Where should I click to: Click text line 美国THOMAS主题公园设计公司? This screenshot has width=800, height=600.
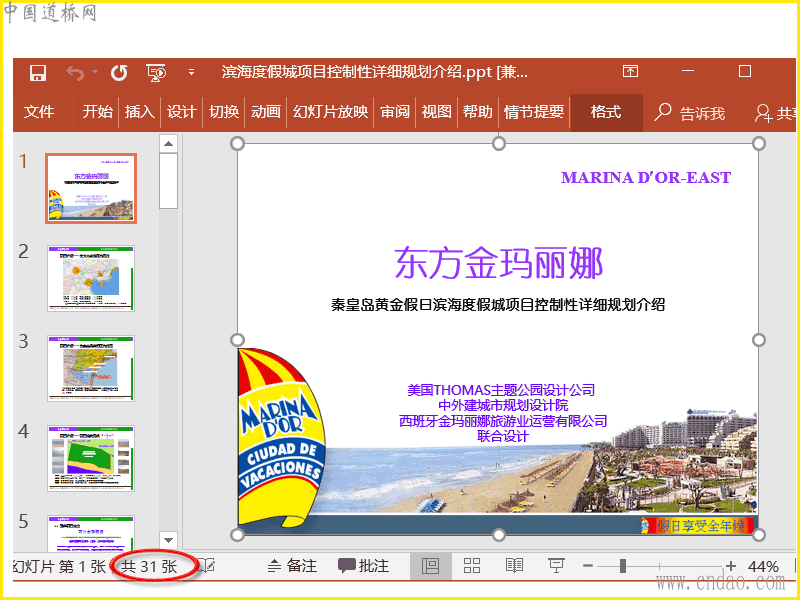pos(501,390)
